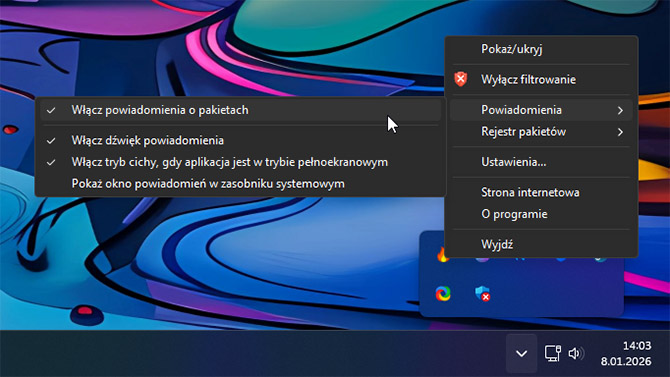This screenshot has width=670, height=377.
Task: Choose Wyjdź to exit the program
Action: [x=541, y=244]
